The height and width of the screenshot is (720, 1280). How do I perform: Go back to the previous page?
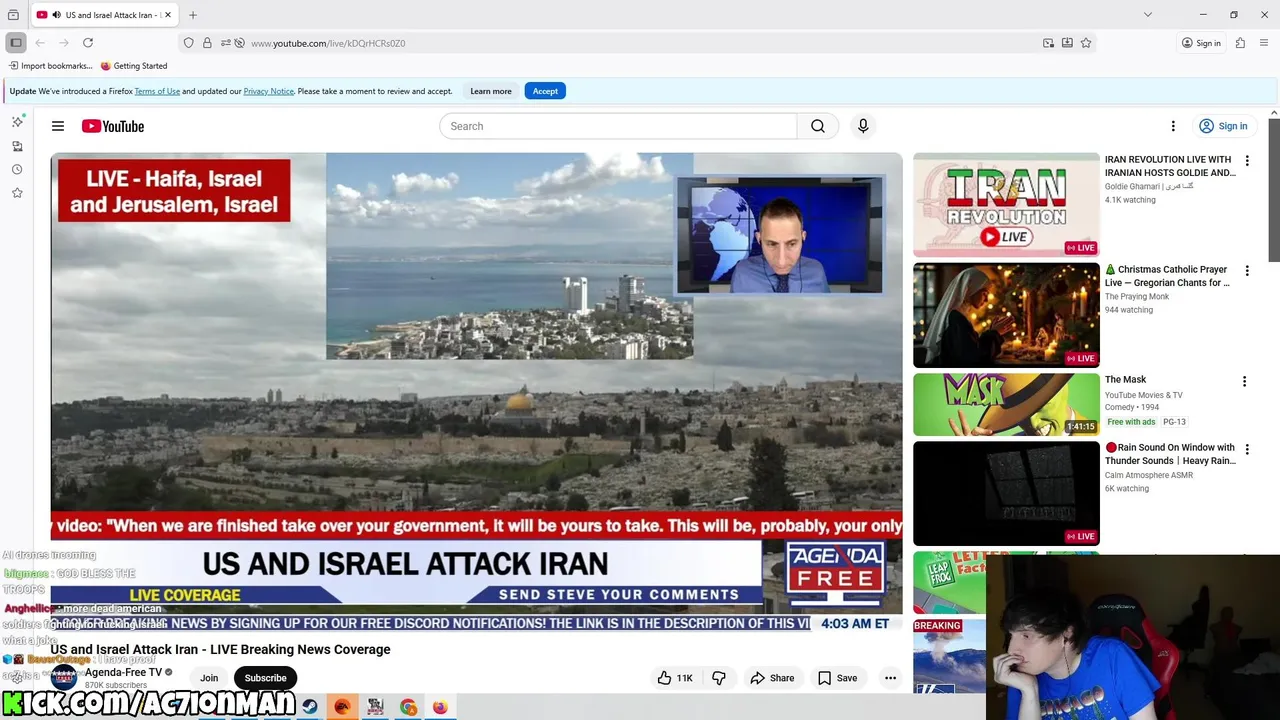pyautogui.click(x=40, y=43)
